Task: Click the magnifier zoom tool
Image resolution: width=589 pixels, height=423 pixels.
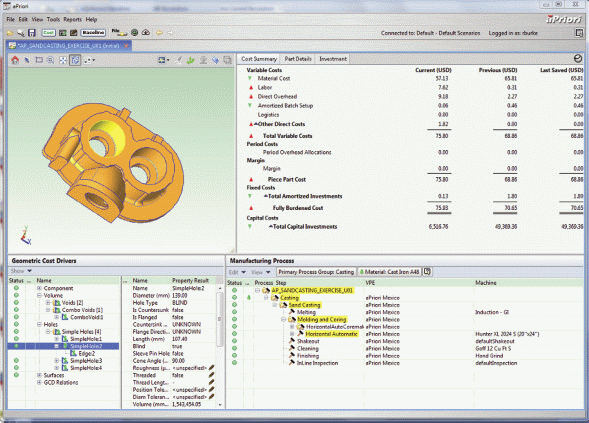Action: [x=50, y=60]
